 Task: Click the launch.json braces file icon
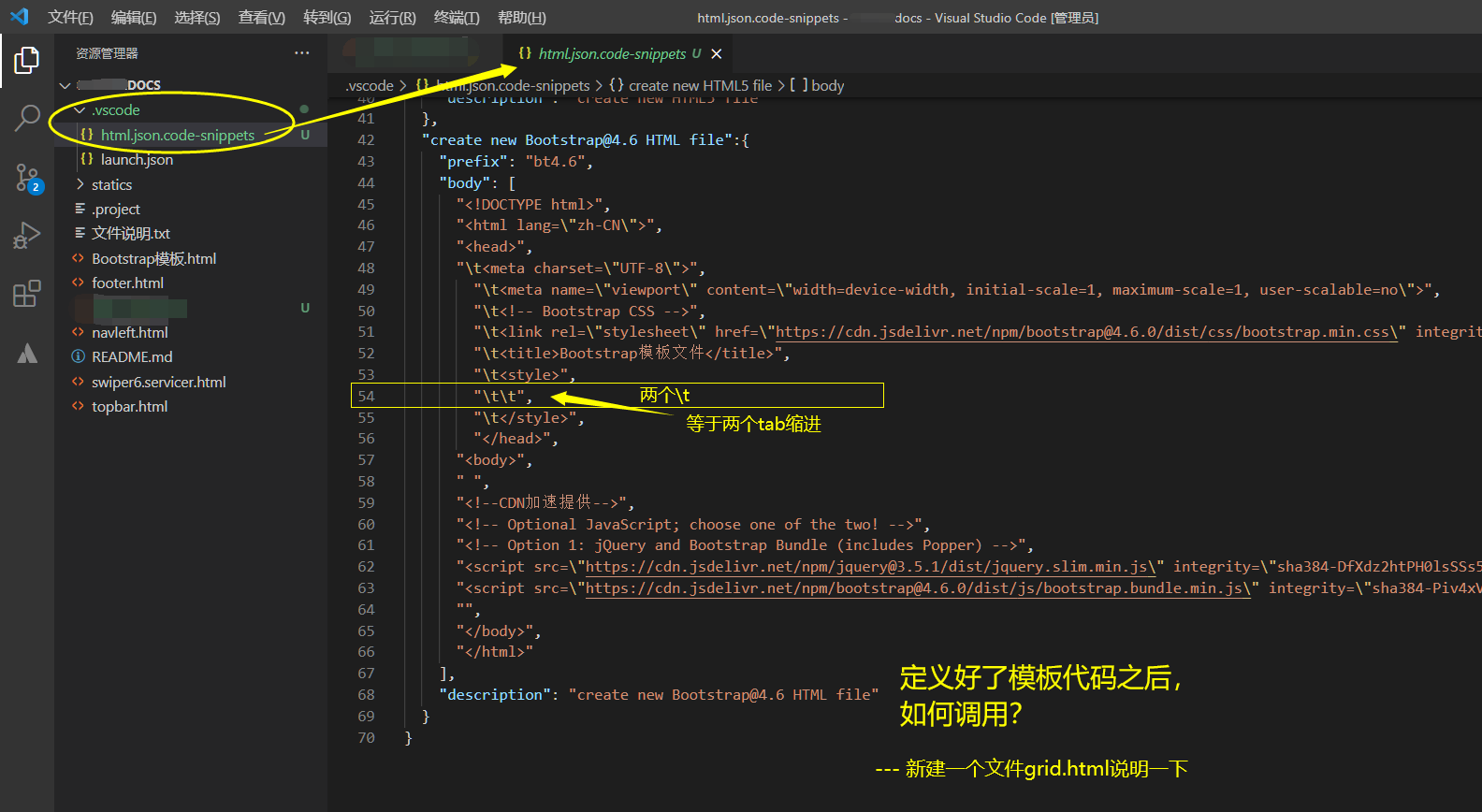point(87,159)
